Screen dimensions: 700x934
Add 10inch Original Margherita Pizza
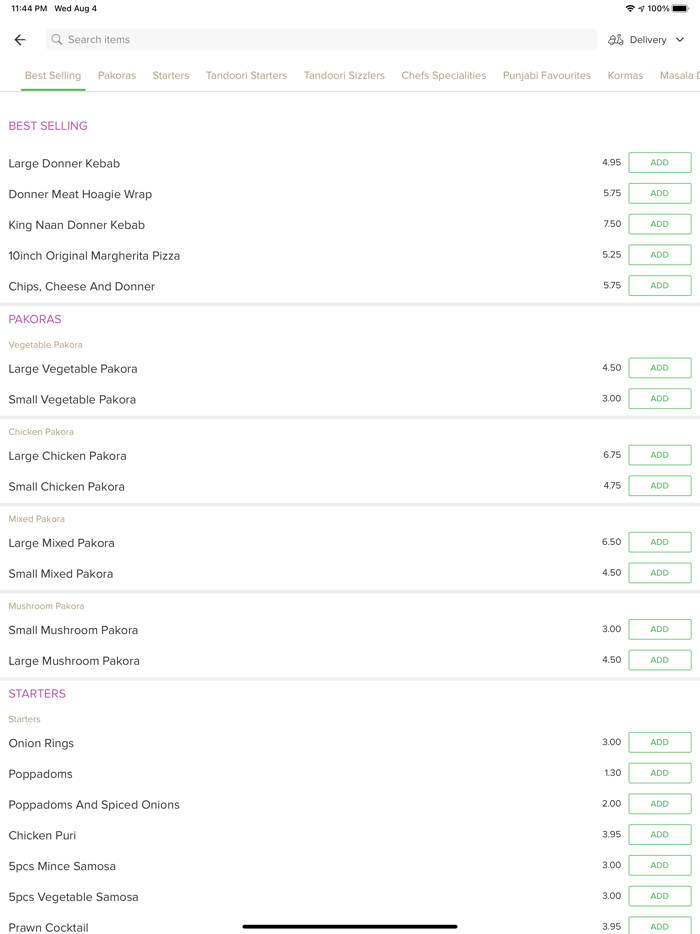click(x=659, y=254)
